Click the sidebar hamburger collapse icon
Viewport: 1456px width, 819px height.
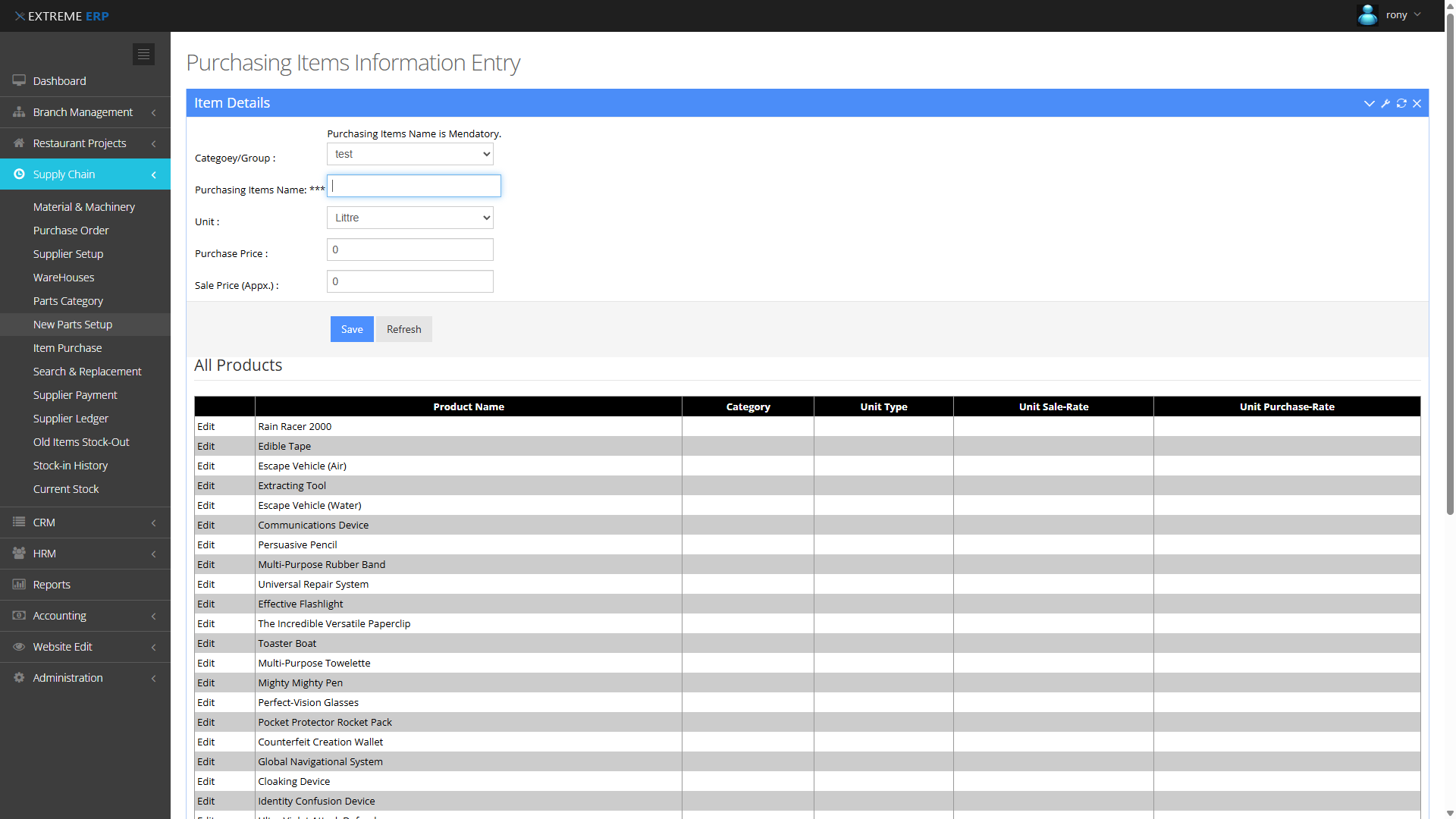pyautogui.click(x=143, y=55)
